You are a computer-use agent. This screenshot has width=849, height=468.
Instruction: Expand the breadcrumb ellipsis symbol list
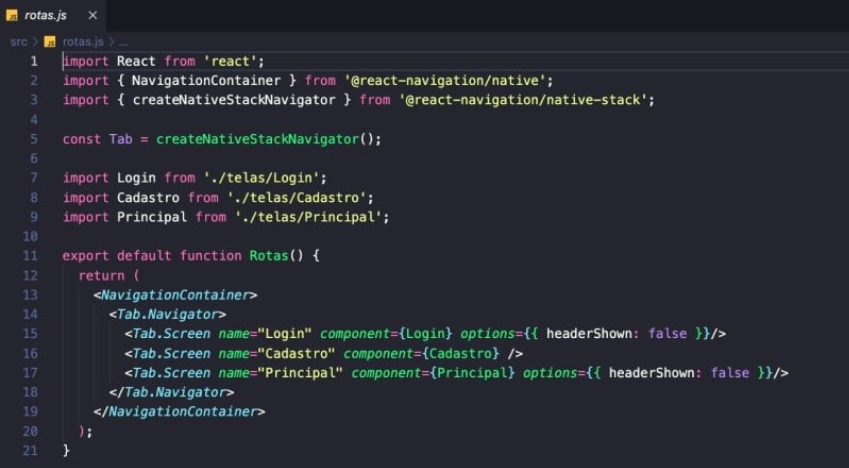123,42
